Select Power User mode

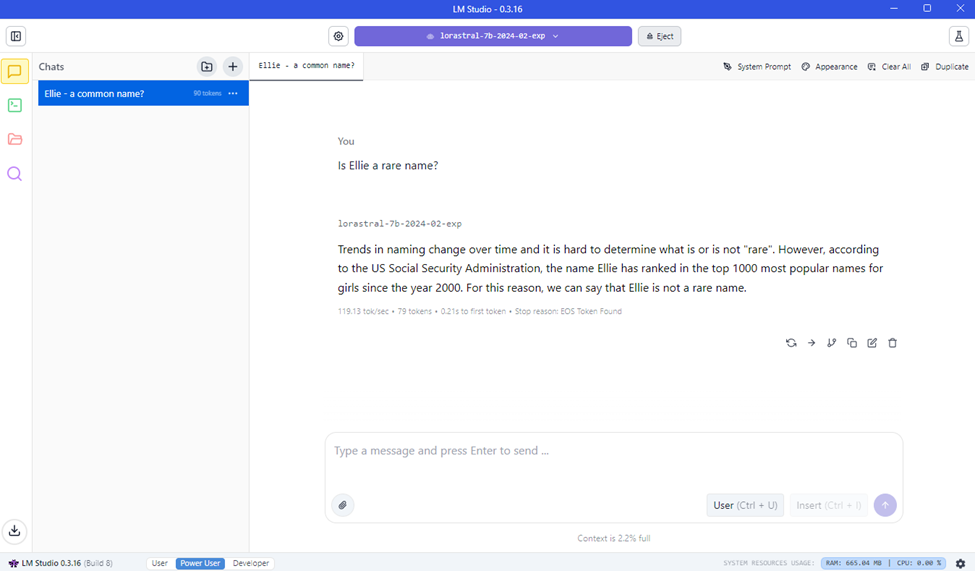(200, 563)
